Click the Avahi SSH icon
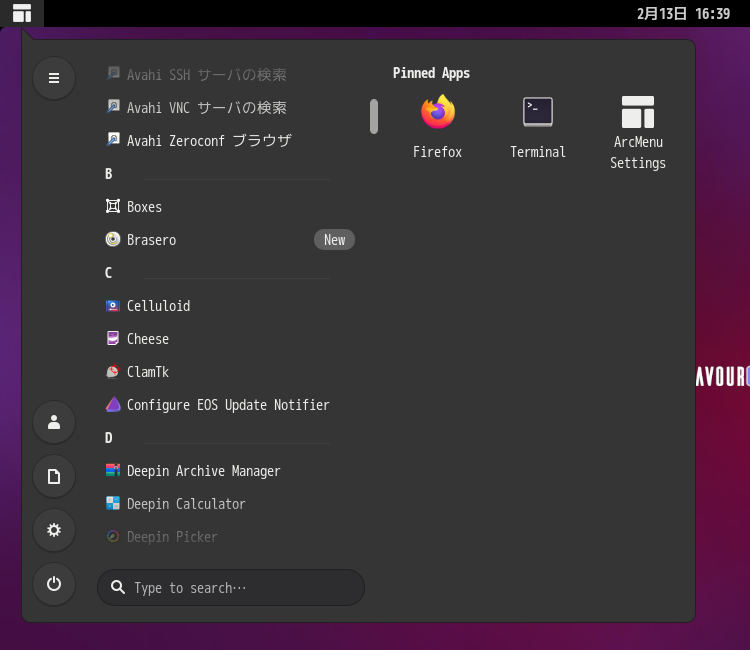The image size is (750, 650). pyautogui.click(x=113, y=74)
